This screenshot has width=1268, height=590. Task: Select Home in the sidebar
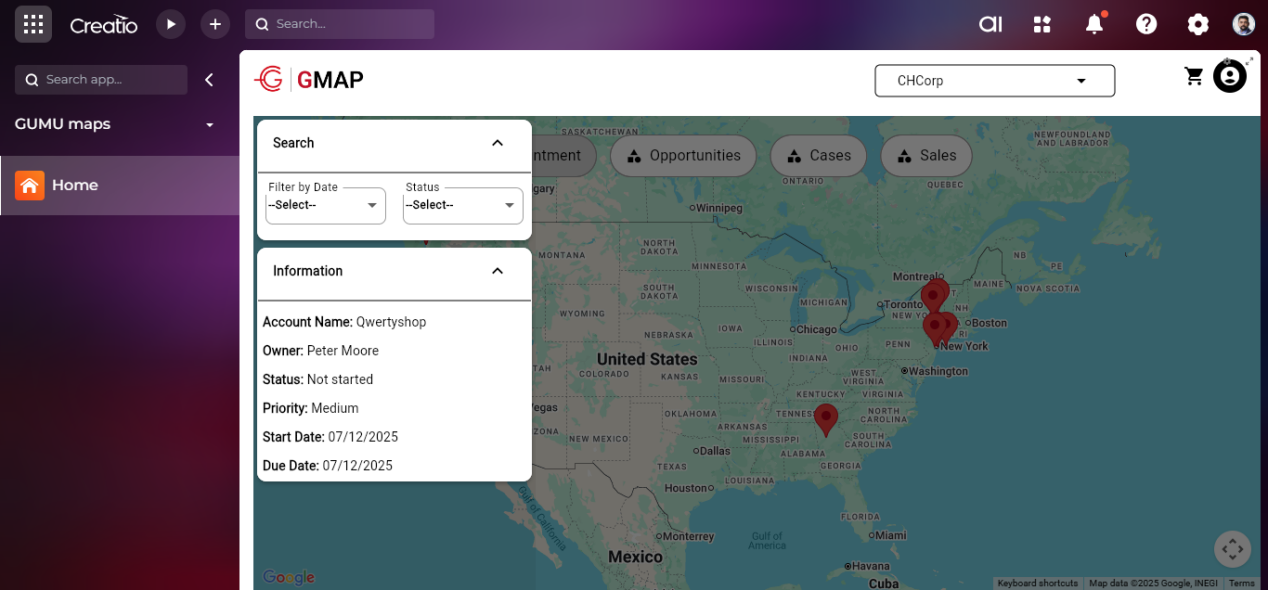[75, 185]
